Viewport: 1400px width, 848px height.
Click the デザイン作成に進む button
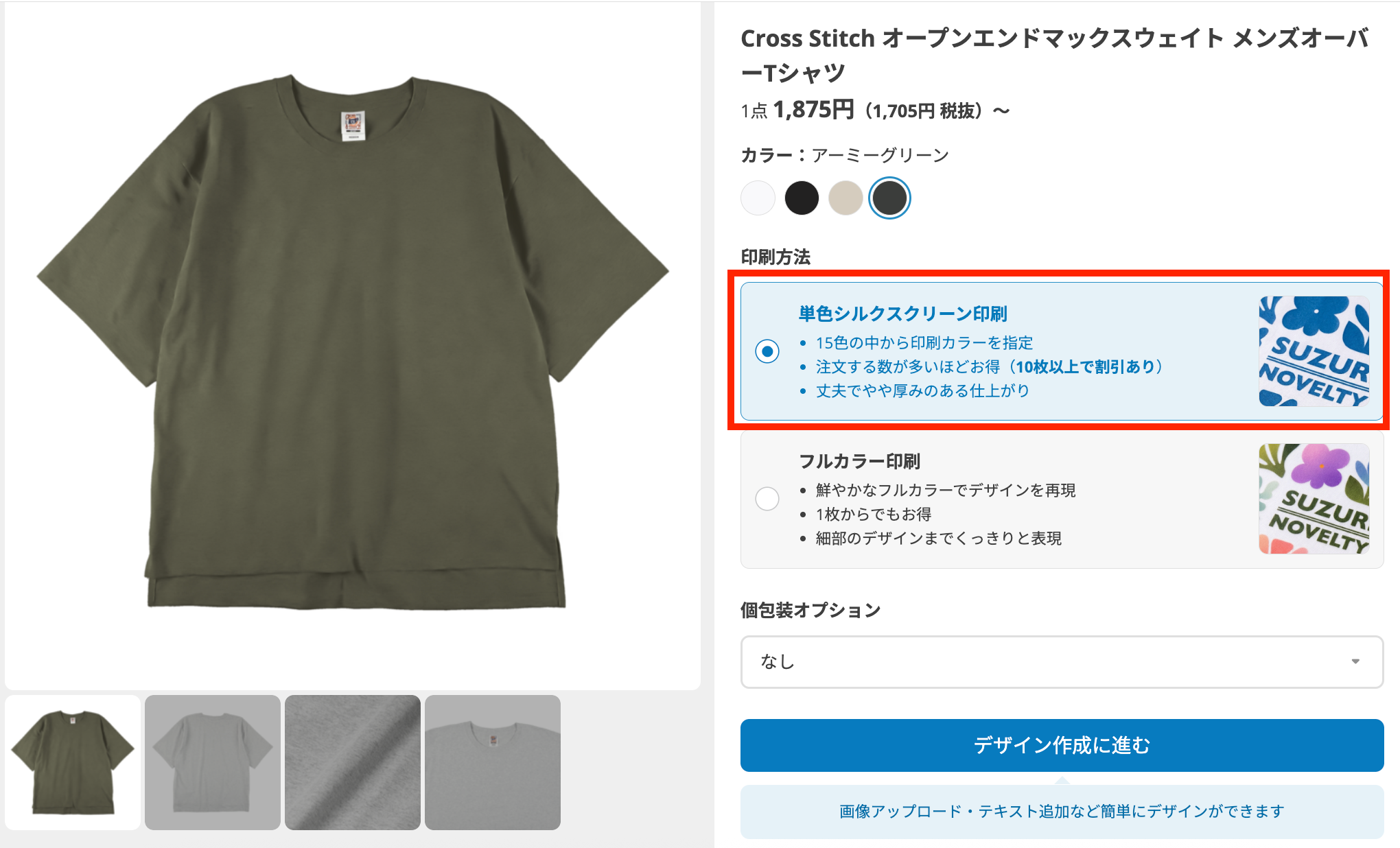(x=1061, y=745)
